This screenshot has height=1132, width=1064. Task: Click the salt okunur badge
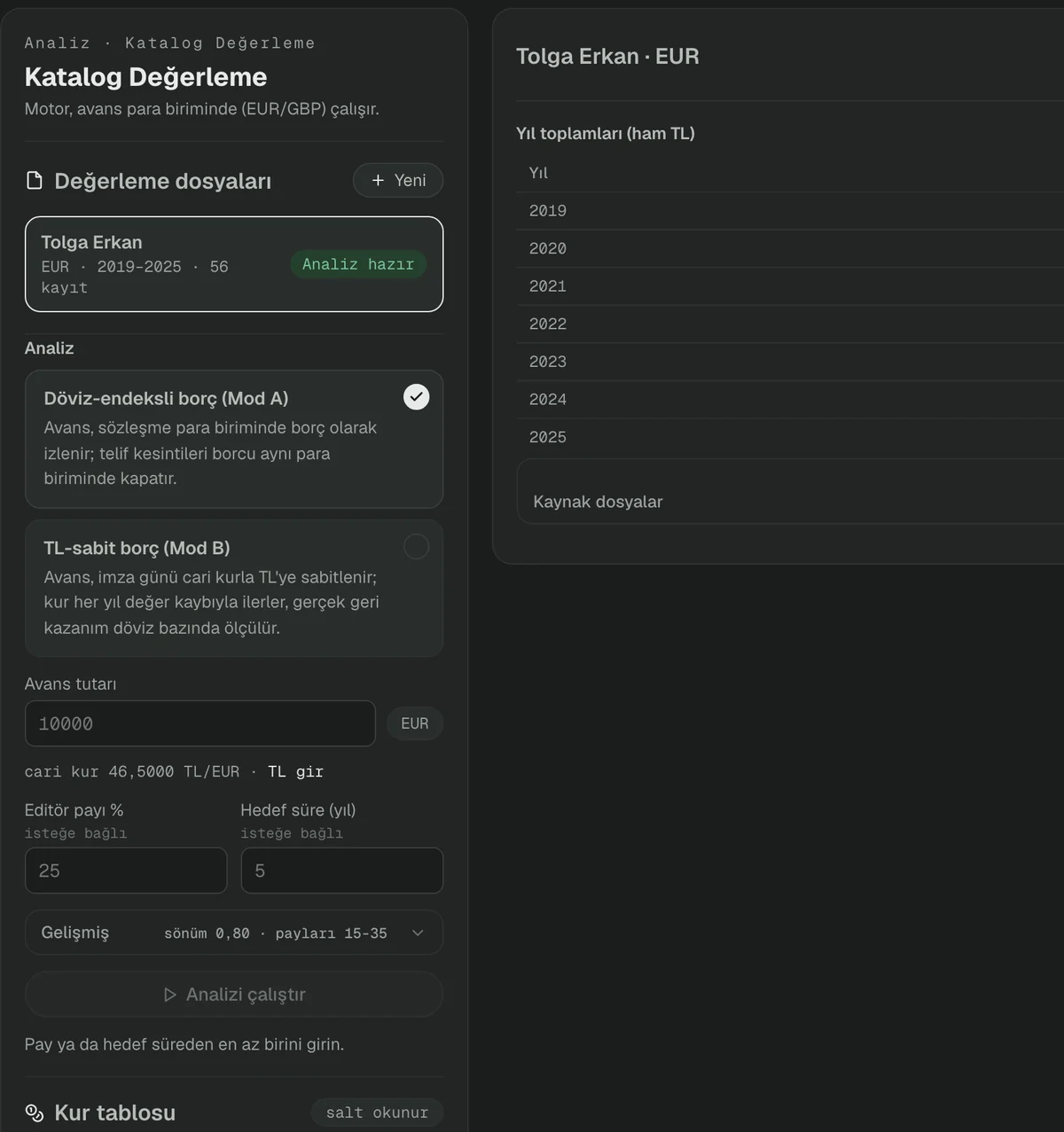pos(377,1112)
